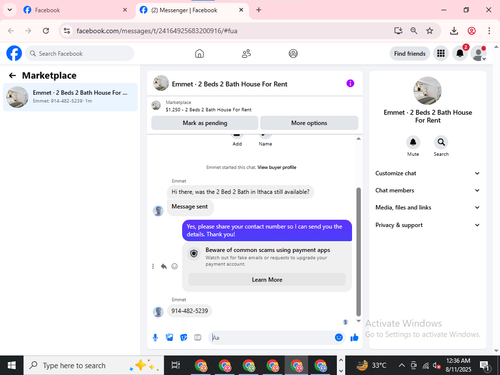The width and height of the screenshot is (500, 375).
Task: Select the Emmet conversation in Marketplace list
Action: [x=70, y=97]
